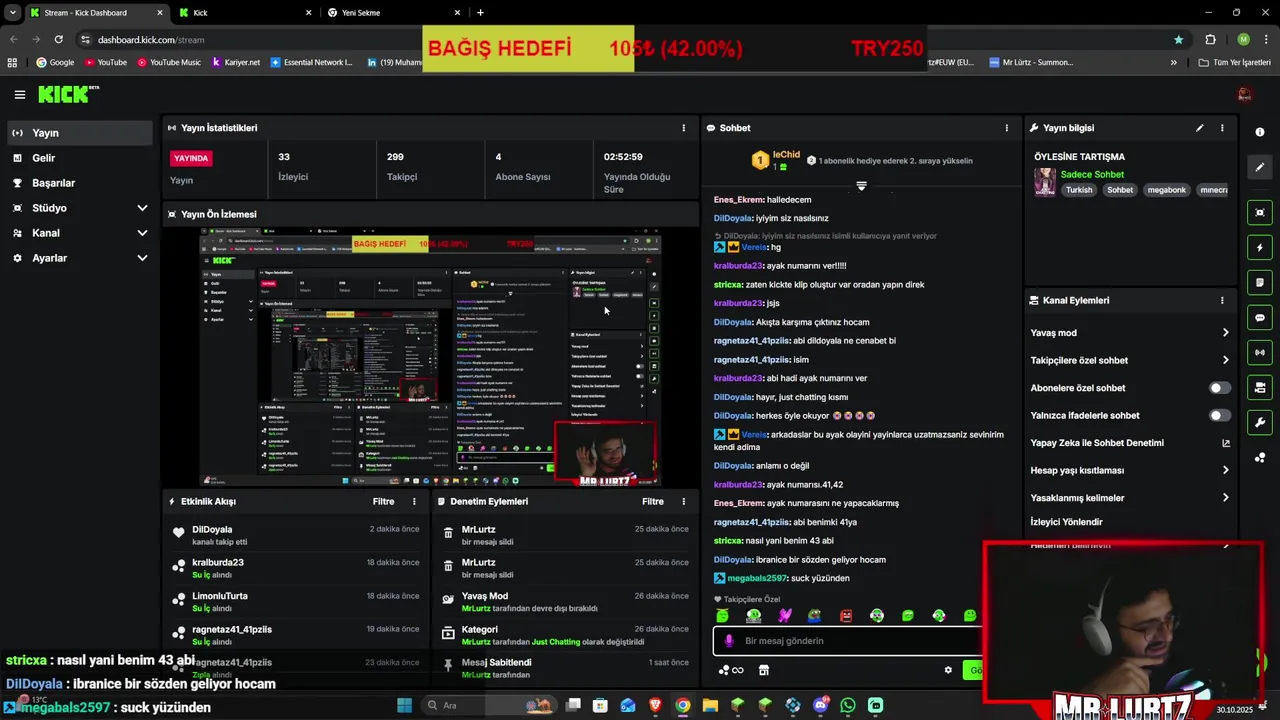Open Kanal Eylemleri three-dot menu
This screenshot has height=720, width=1280.
pyautogui.click(x=1222, y=300)
